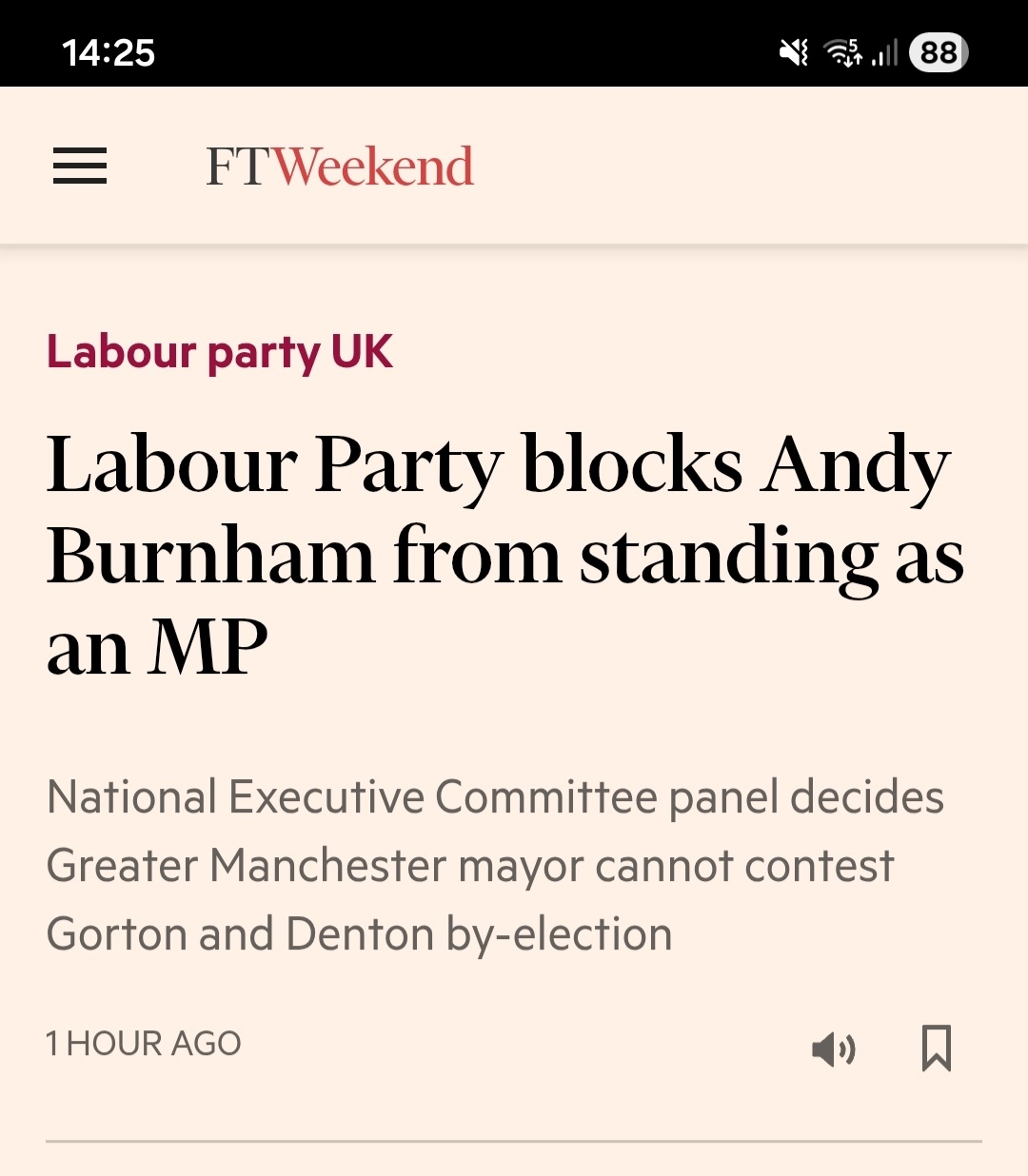Click the words 'Andy' in the headline
Image resolution: width=1028 pixels, height=1176 pixels.
pyautogui.click(x=857, y=466)
